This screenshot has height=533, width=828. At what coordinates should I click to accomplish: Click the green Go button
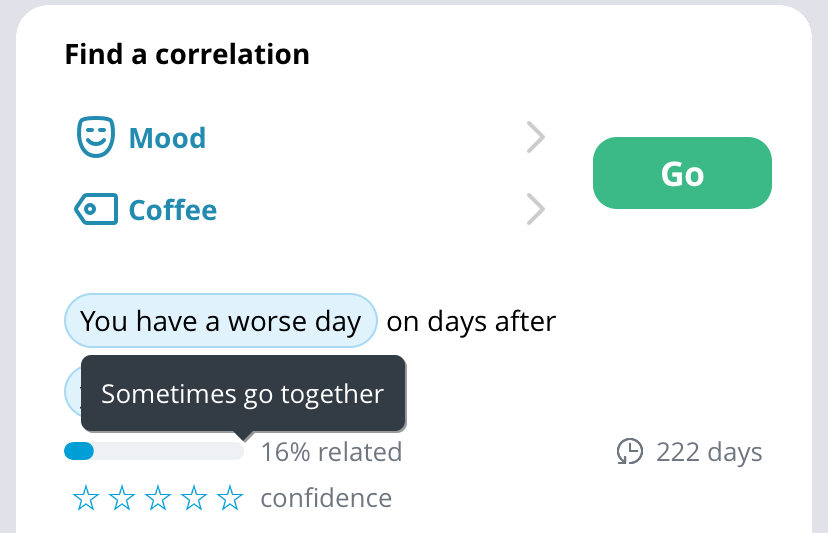tap(682, 173)
